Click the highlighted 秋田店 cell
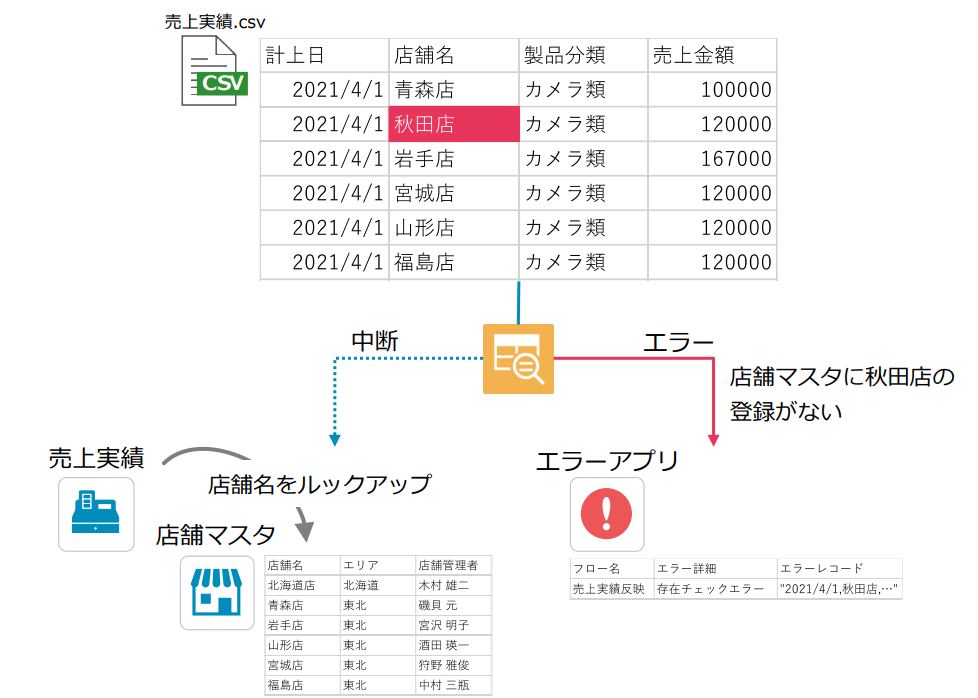 coord(453,123)
